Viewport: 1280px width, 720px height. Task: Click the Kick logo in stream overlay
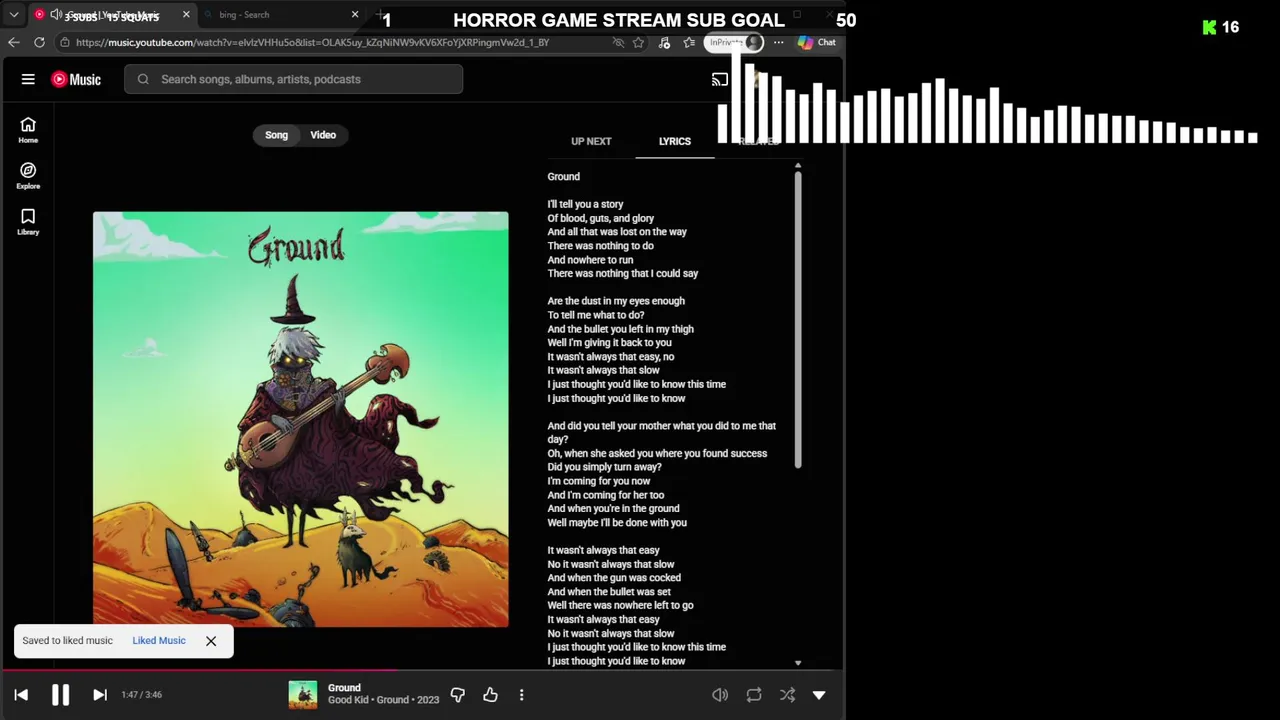(x=1209, y=27)
